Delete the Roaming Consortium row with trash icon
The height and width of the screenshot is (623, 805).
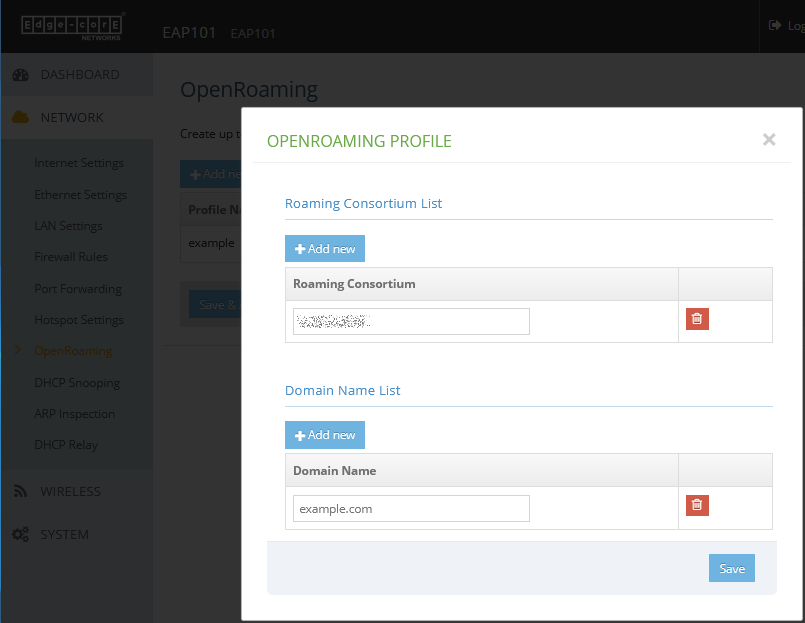click(x=697, y=319)
